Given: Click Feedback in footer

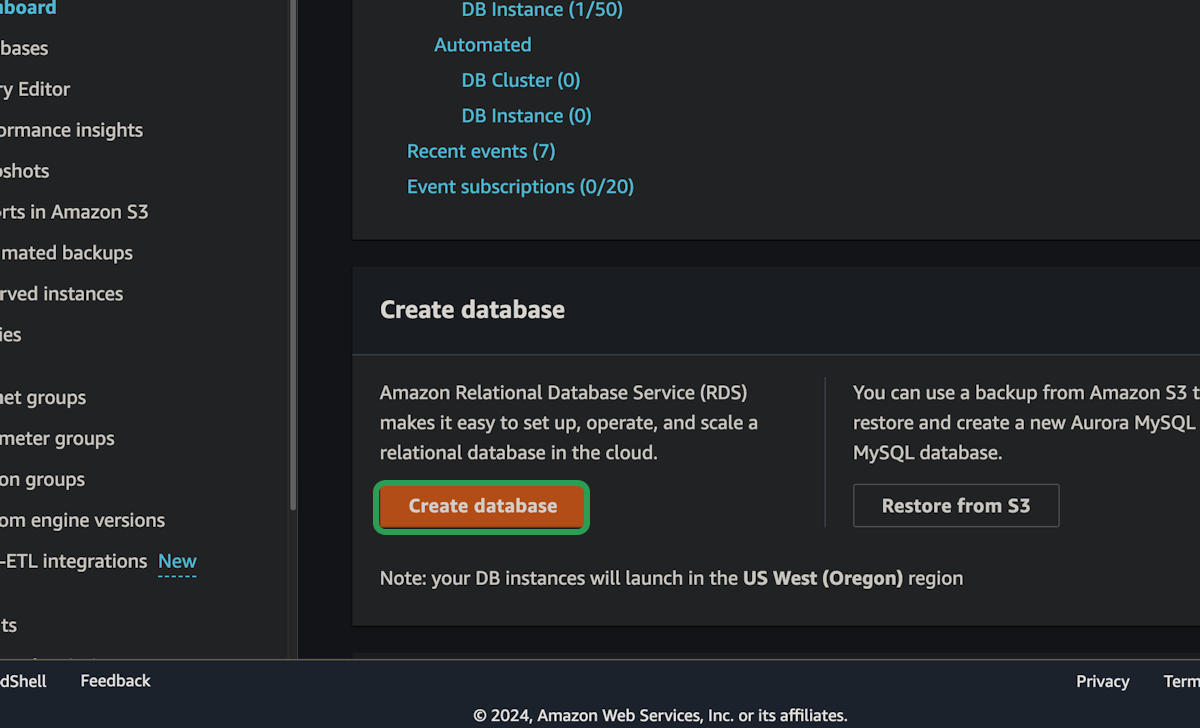Looking at the screenshot, I should [115, 681].
